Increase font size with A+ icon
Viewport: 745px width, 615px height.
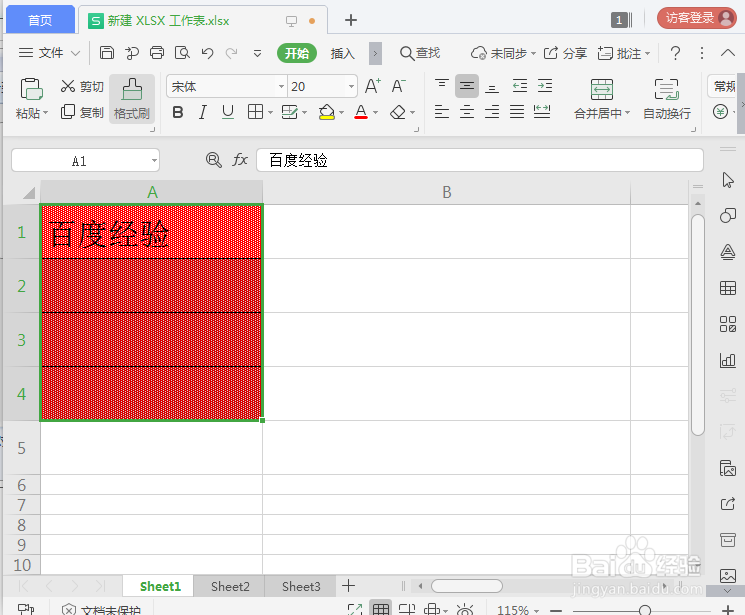[373, 86]
